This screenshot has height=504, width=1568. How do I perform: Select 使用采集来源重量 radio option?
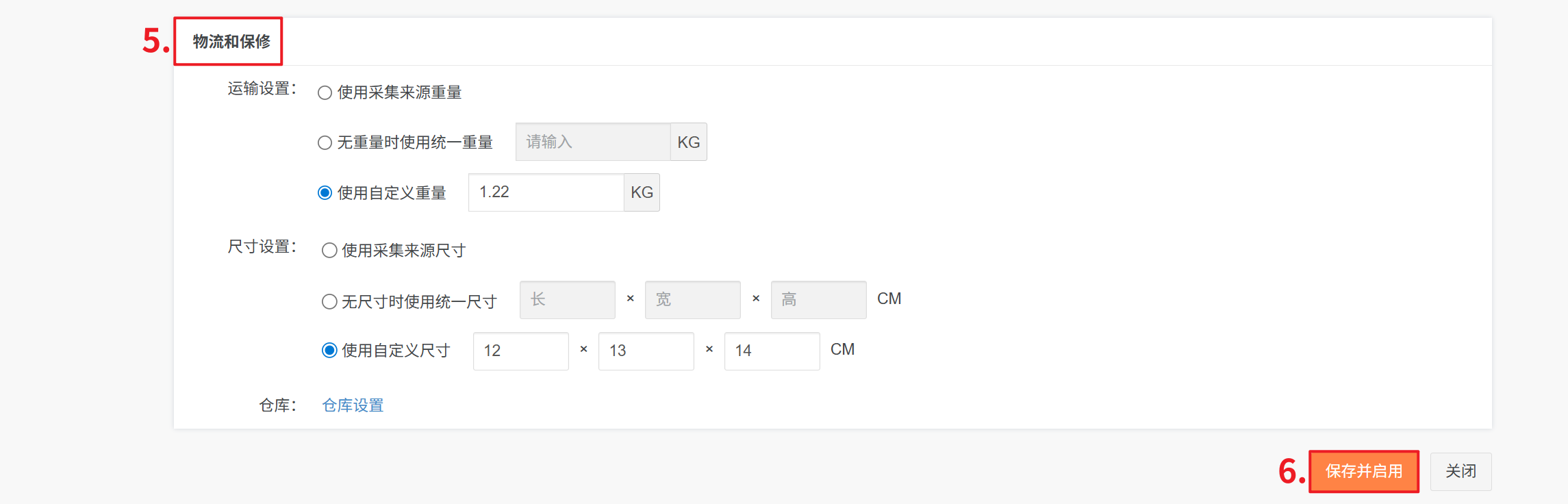[x=325, y=92]
